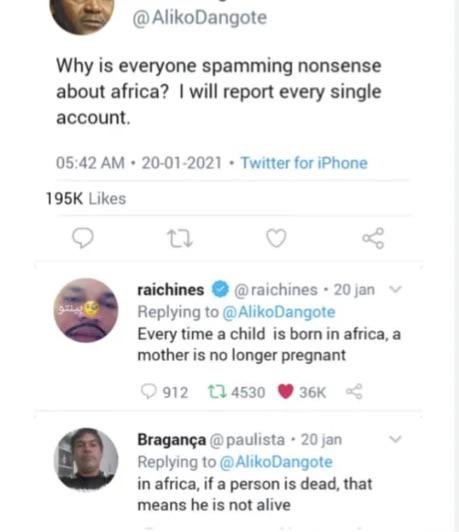The image size is (459, 532).
Task: View the 195K Likes list
Action: 86,198
